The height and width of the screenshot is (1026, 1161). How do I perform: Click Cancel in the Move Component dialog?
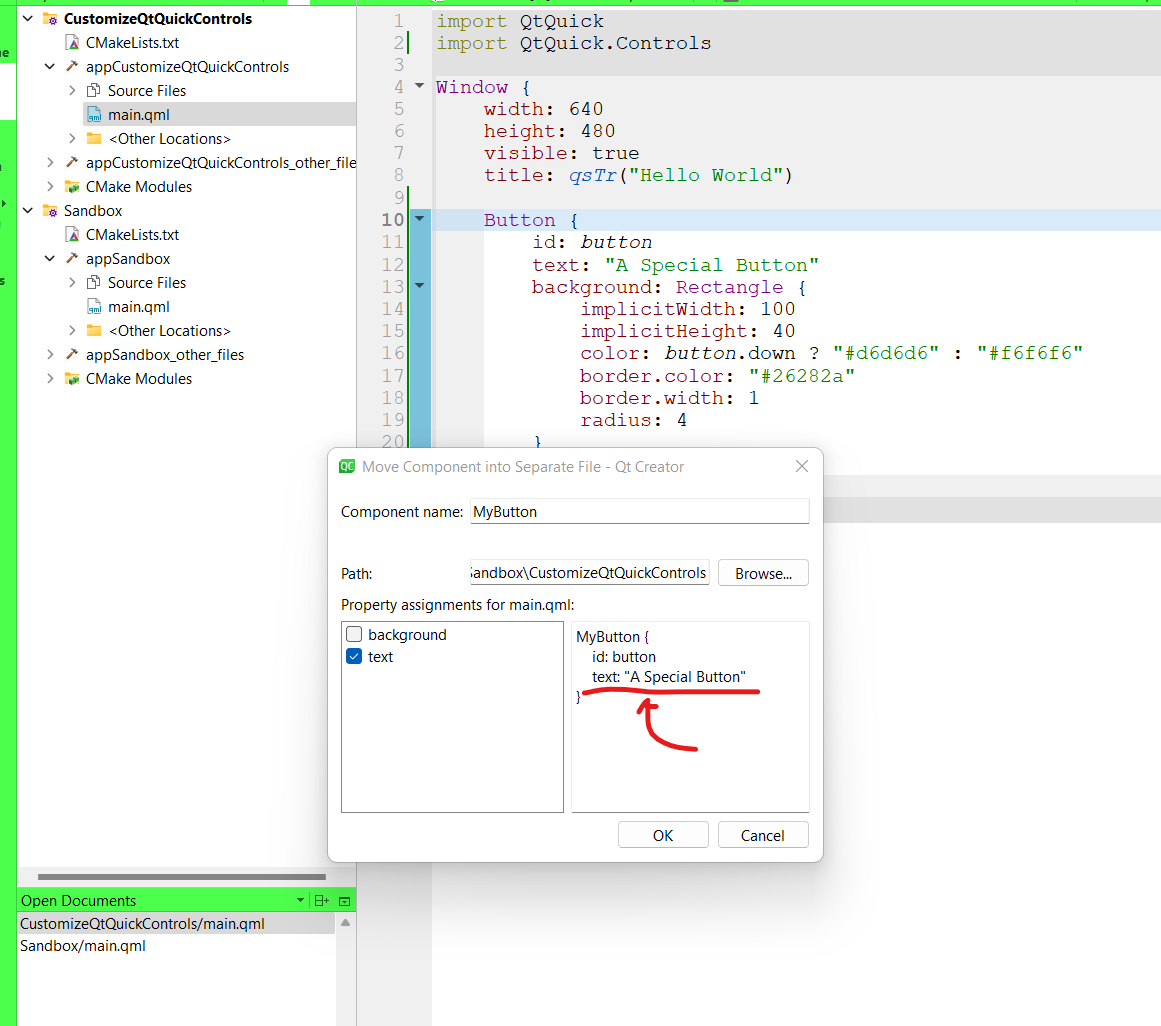[763, 835]
